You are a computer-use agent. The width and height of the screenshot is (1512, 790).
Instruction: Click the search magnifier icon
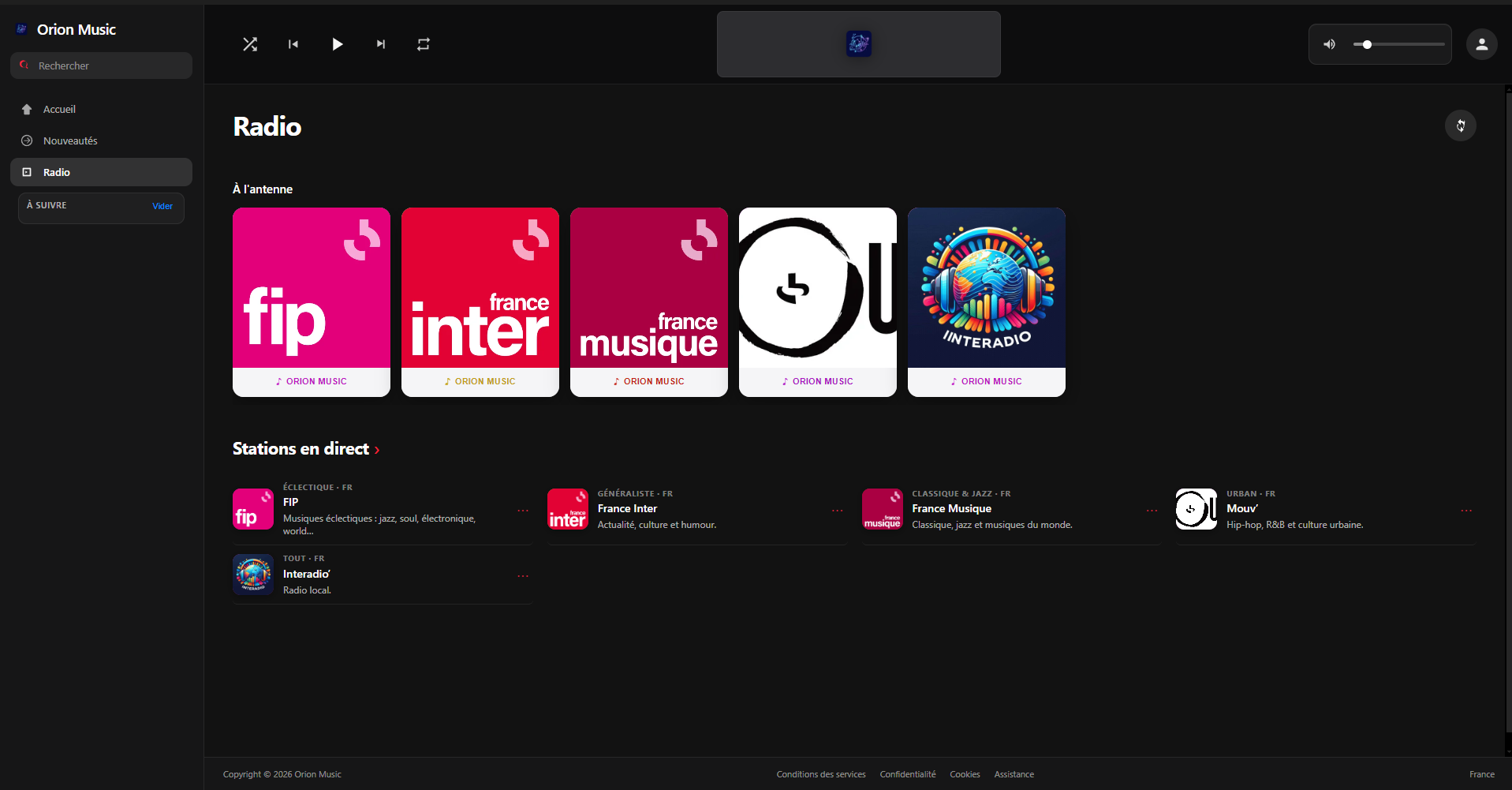coord(24,66)
